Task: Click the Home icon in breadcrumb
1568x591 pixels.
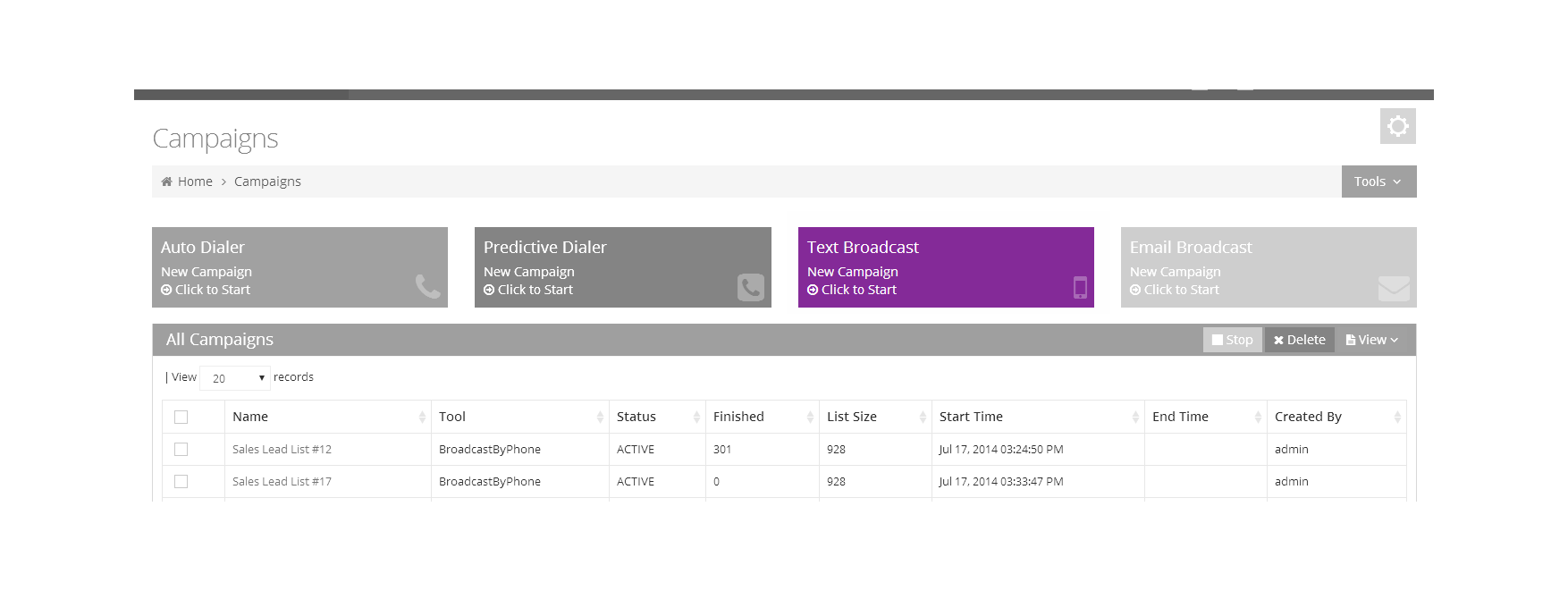Action: 166,182
